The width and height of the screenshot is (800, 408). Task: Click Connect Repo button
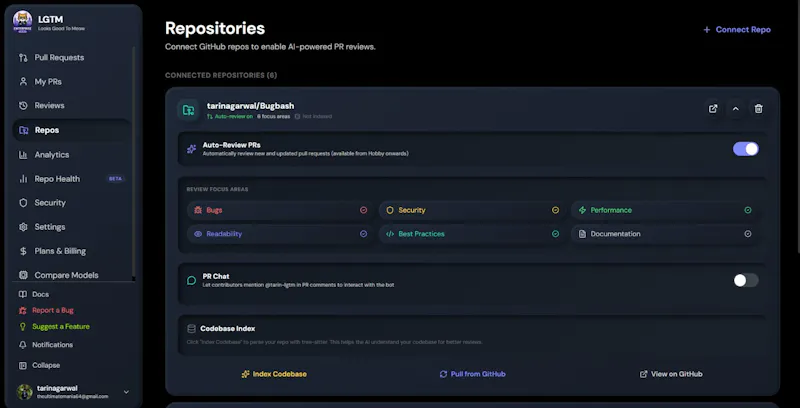[737, 30]
